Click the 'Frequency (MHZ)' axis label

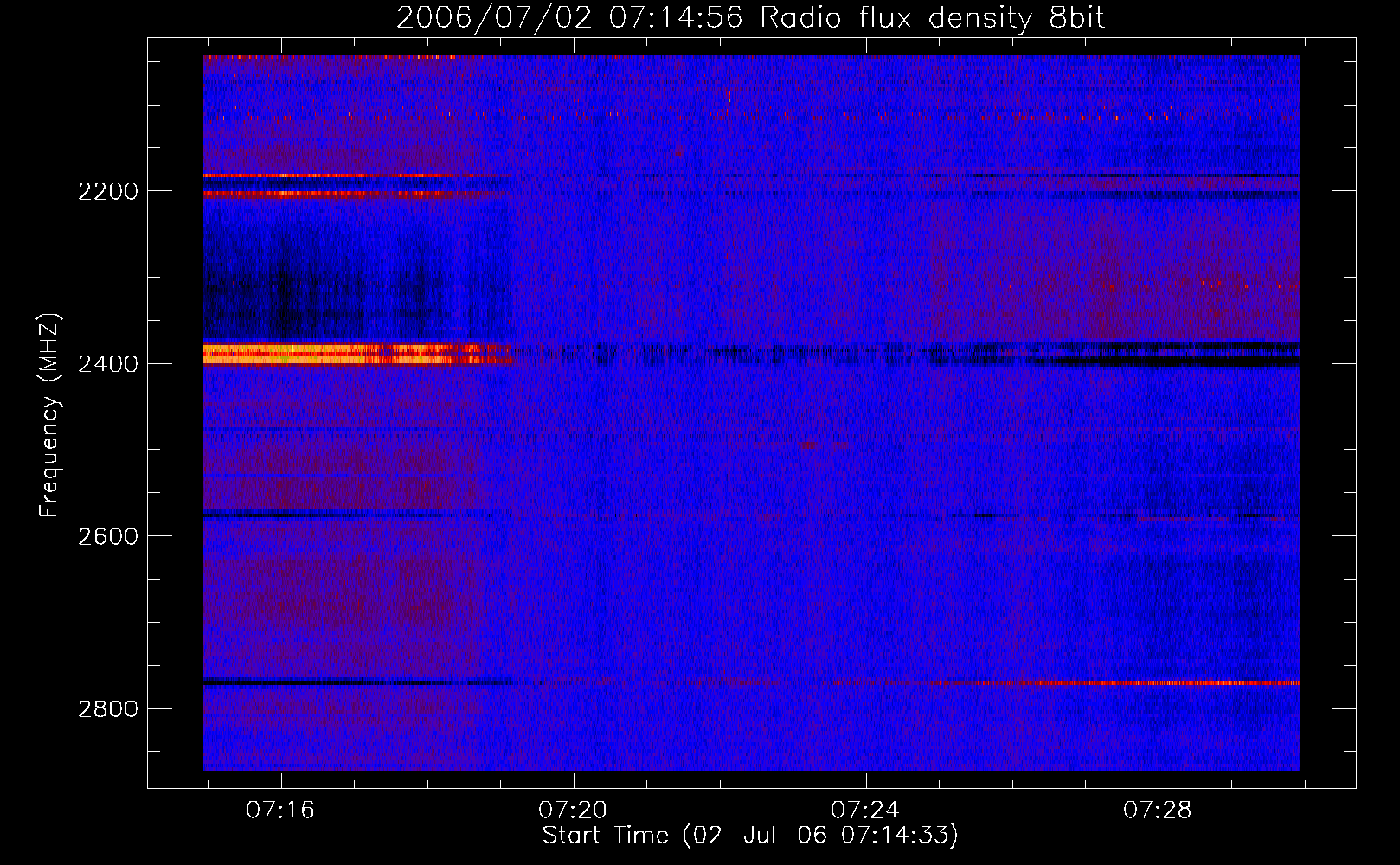click(x=49, y=415)
